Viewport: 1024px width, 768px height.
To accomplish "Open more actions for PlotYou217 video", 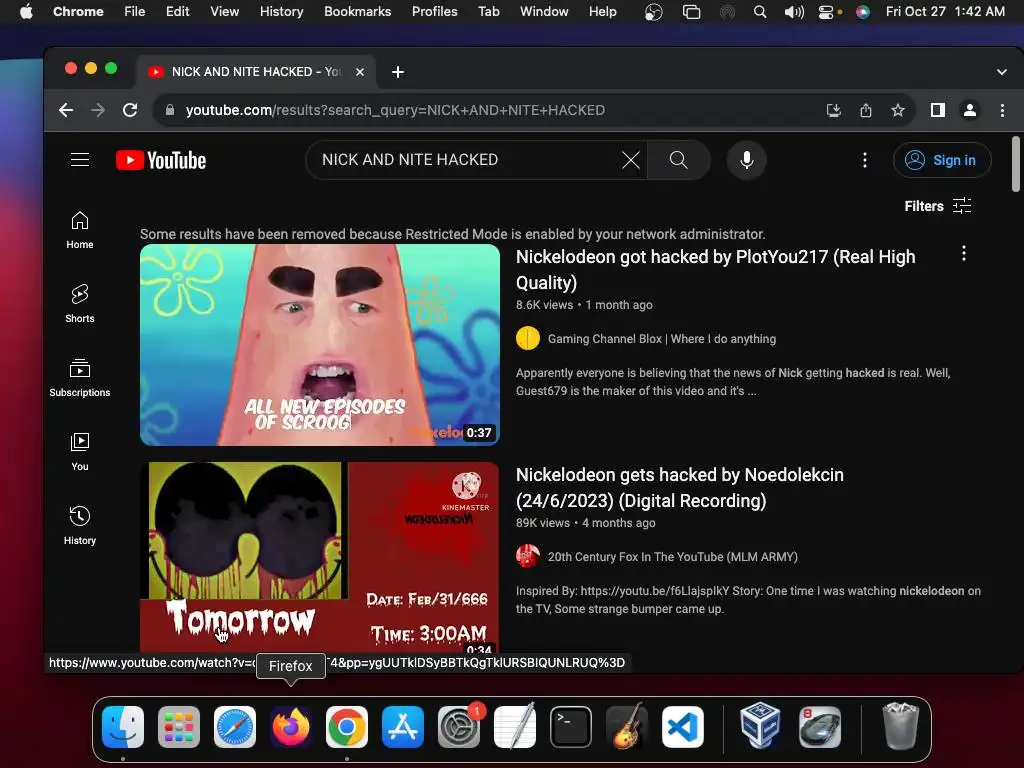I will (x=963, y=254).
